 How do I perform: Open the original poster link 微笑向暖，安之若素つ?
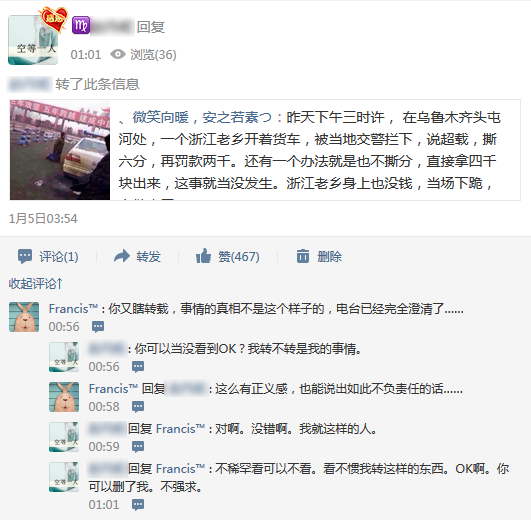(x=202, y=117)
